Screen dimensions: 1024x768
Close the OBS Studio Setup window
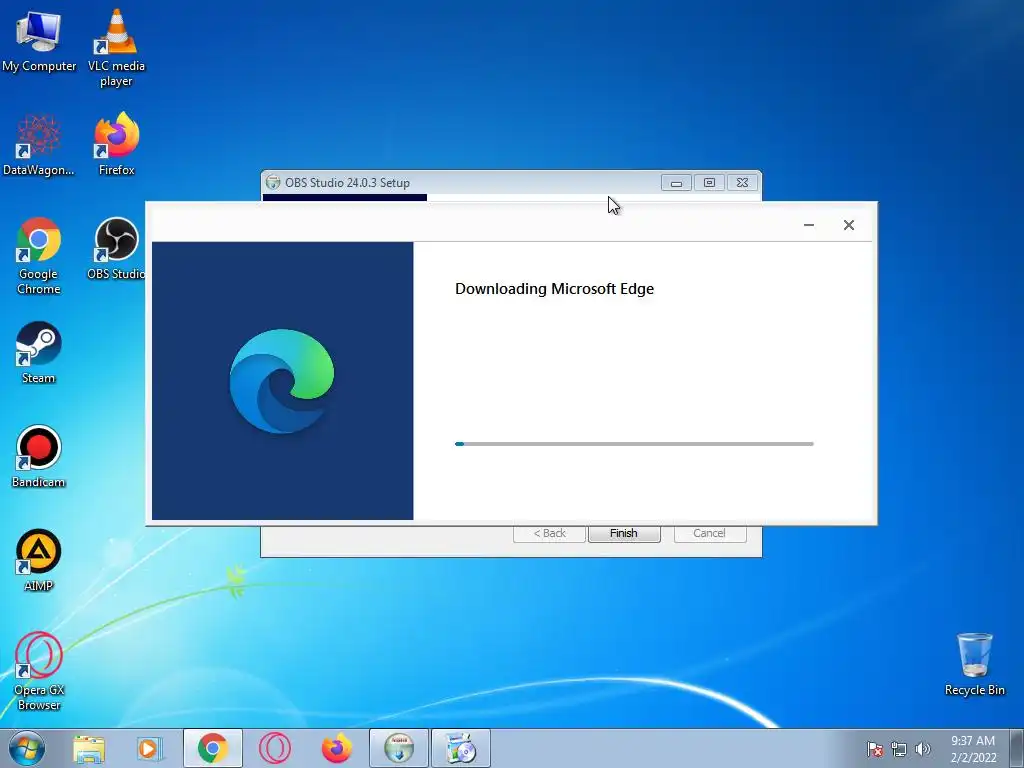click(x=742, y=183)
